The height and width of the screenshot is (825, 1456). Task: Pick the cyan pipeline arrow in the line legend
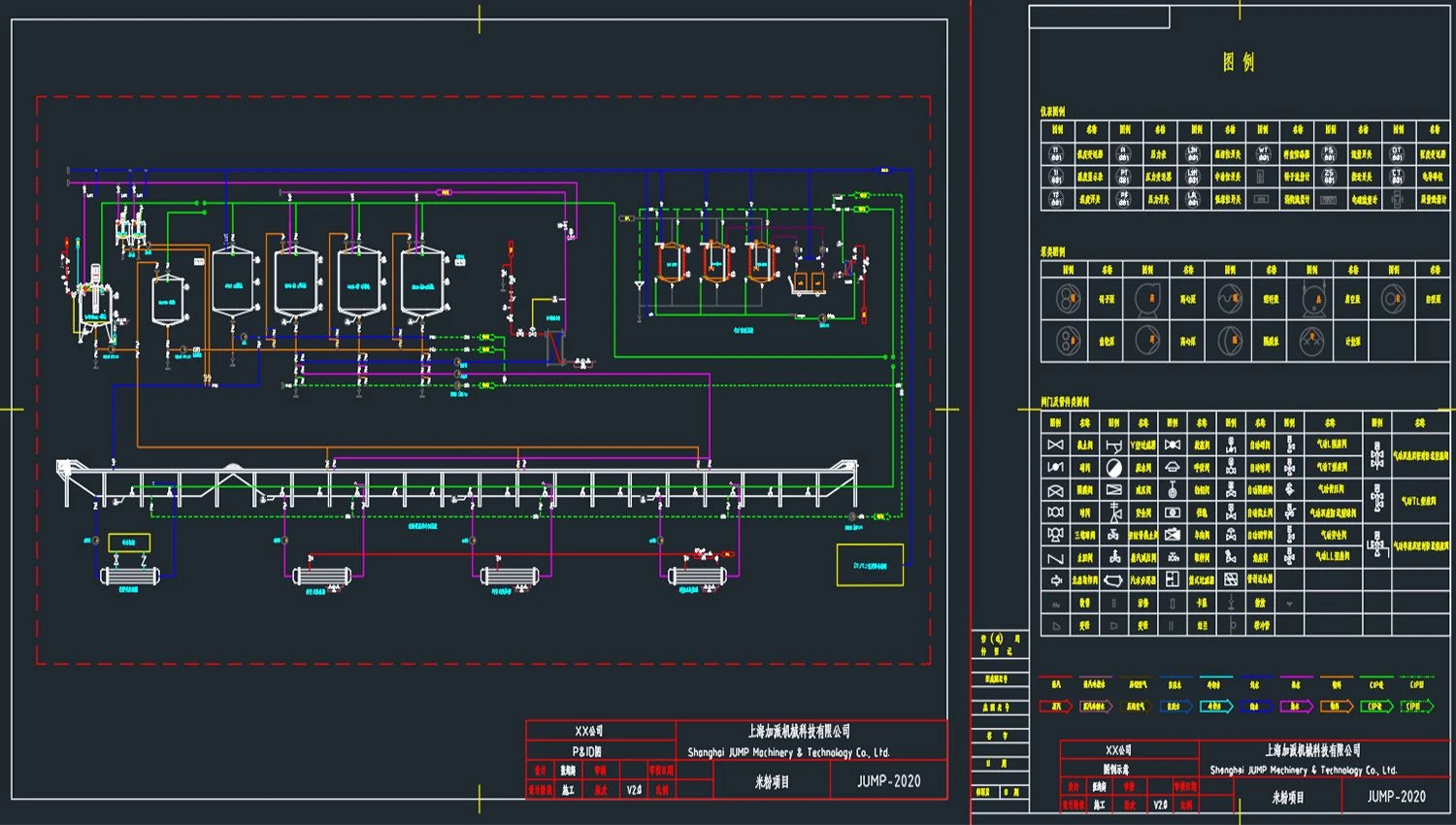1216,707
